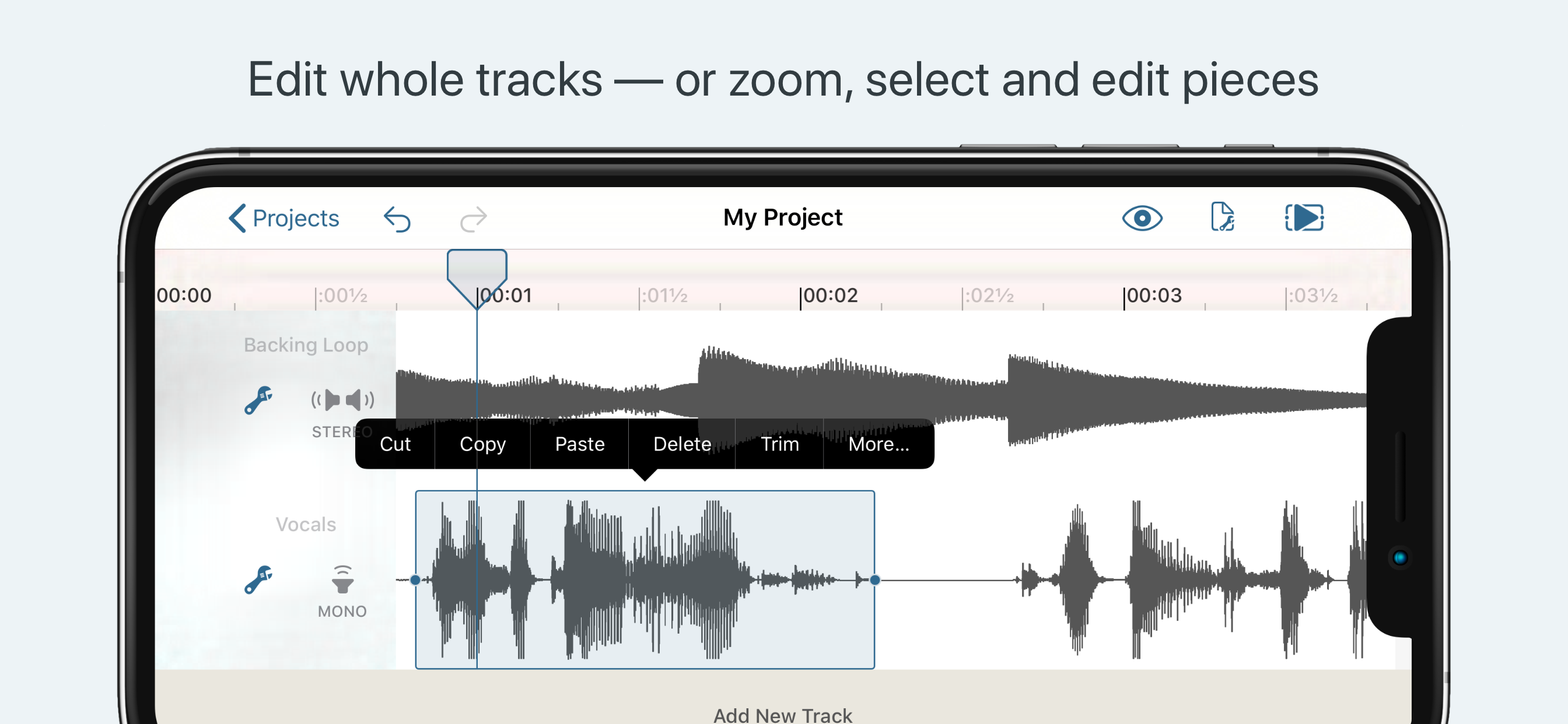
Task: Toggle the eye view options icon
Action: click(1142, 218)
